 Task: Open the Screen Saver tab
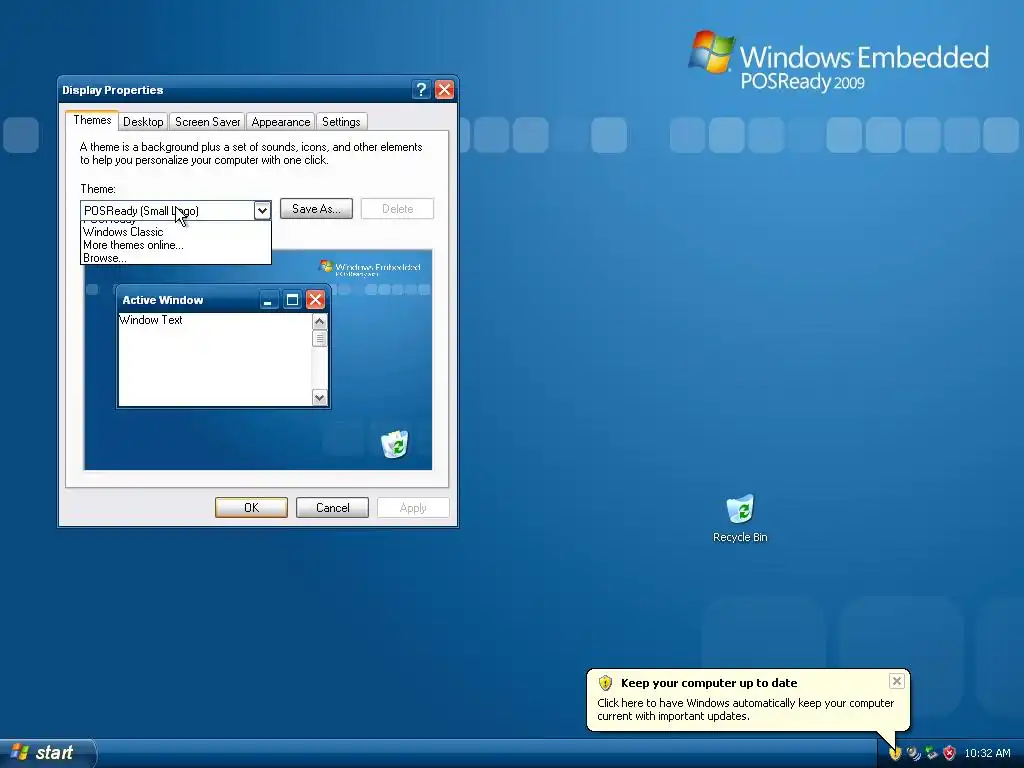pos(208,122)
